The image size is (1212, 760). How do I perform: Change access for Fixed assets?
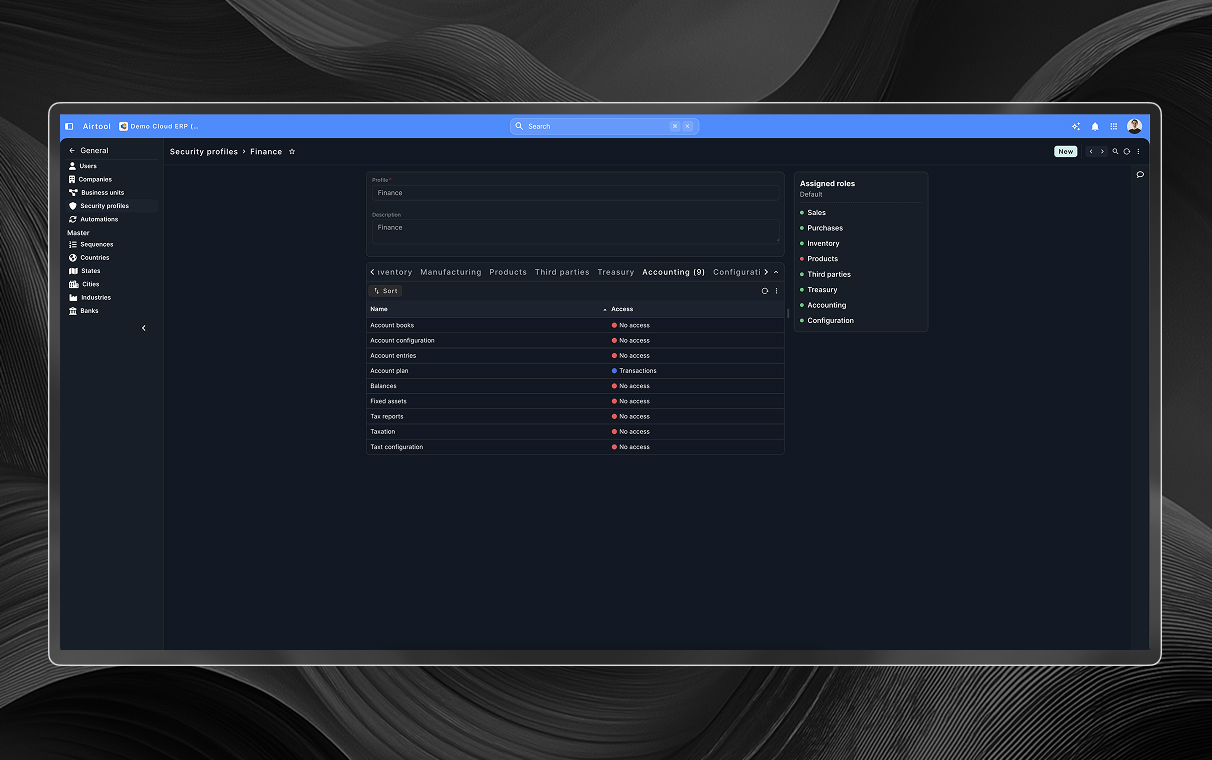point(631,401)
